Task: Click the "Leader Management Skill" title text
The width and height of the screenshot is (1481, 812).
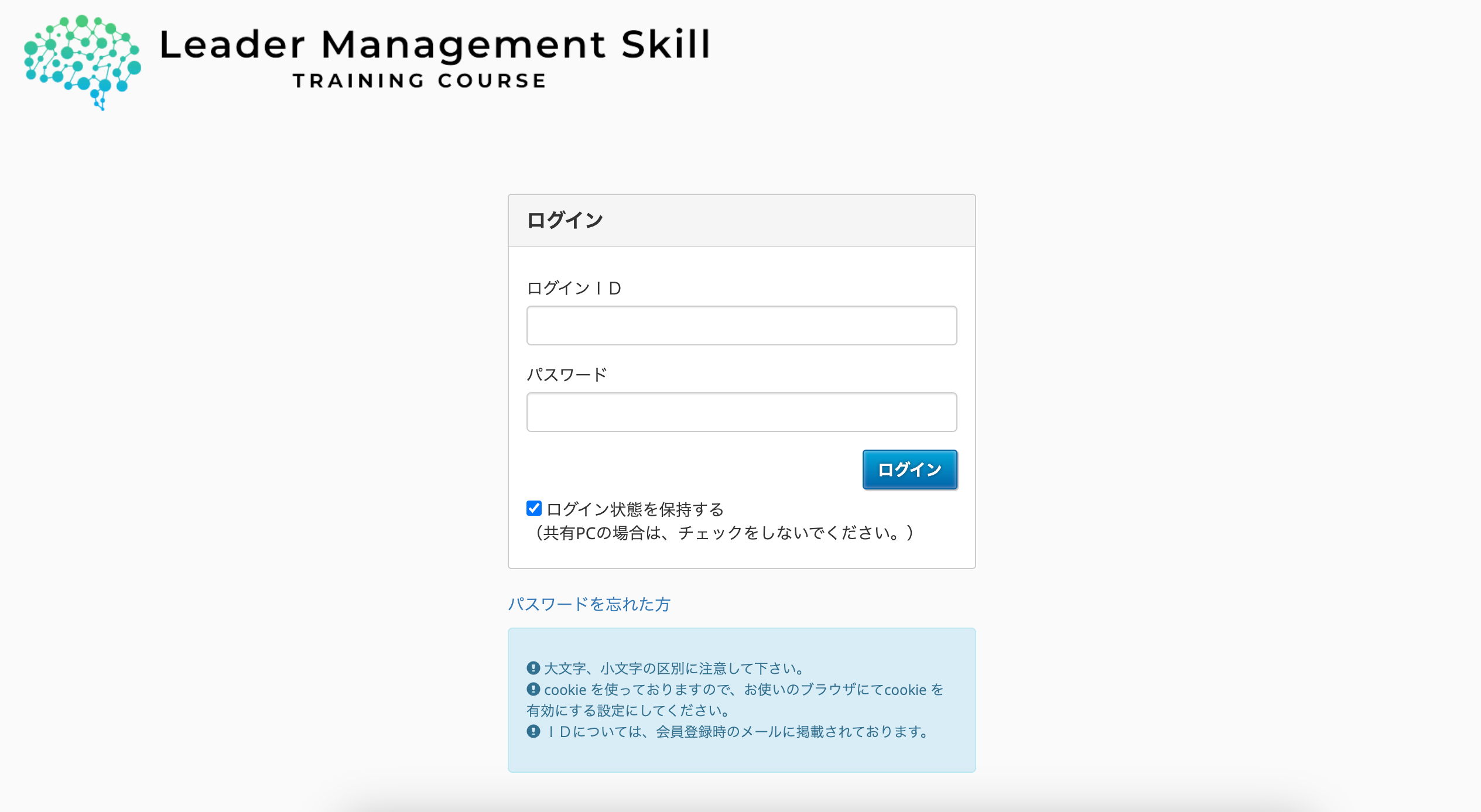Action: (435, 45)
